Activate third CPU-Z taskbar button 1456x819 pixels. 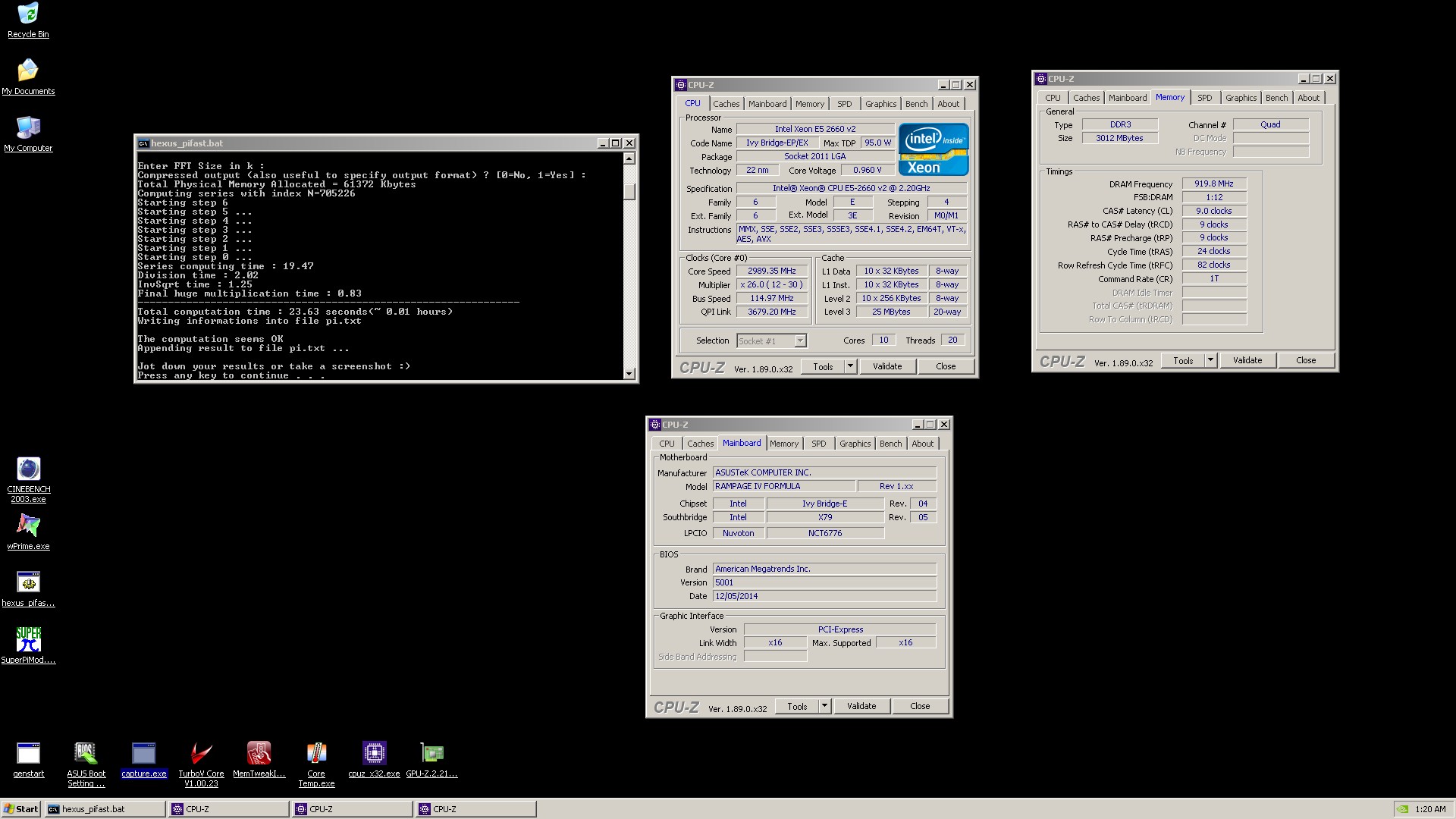[475, 809]
